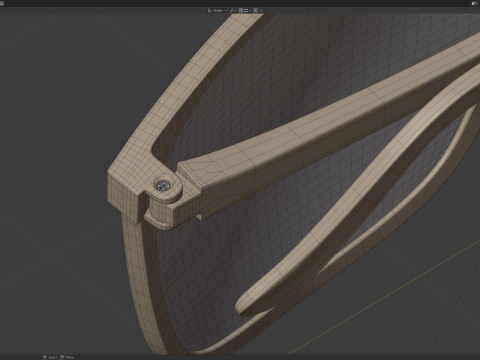Click the second mouse icon in the status bar

point(62,357)
